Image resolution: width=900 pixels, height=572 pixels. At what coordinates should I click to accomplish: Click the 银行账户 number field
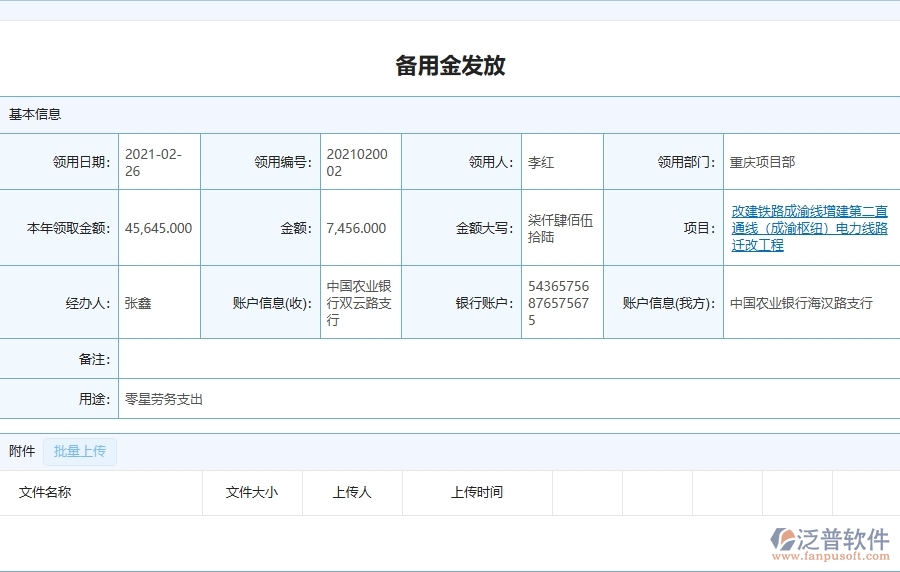[561, 303]
